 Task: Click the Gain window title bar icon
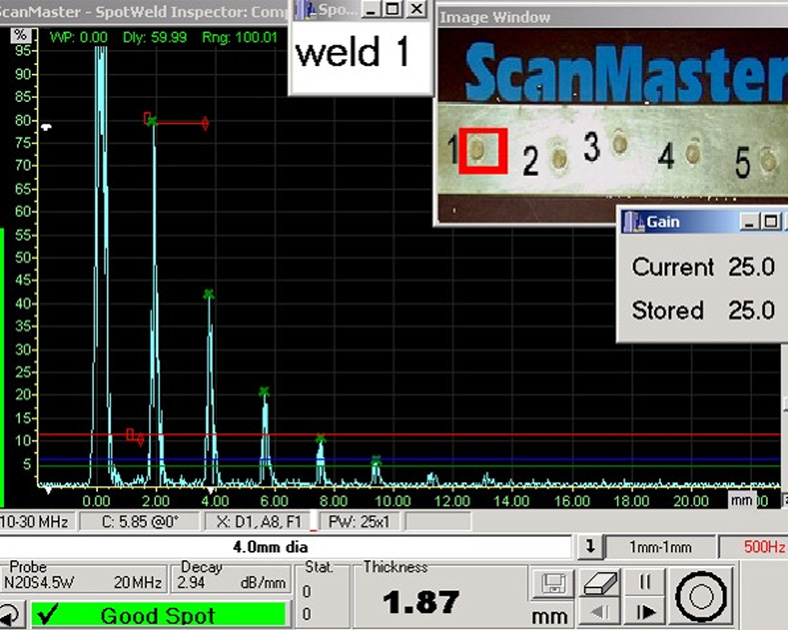pos(633,222)
